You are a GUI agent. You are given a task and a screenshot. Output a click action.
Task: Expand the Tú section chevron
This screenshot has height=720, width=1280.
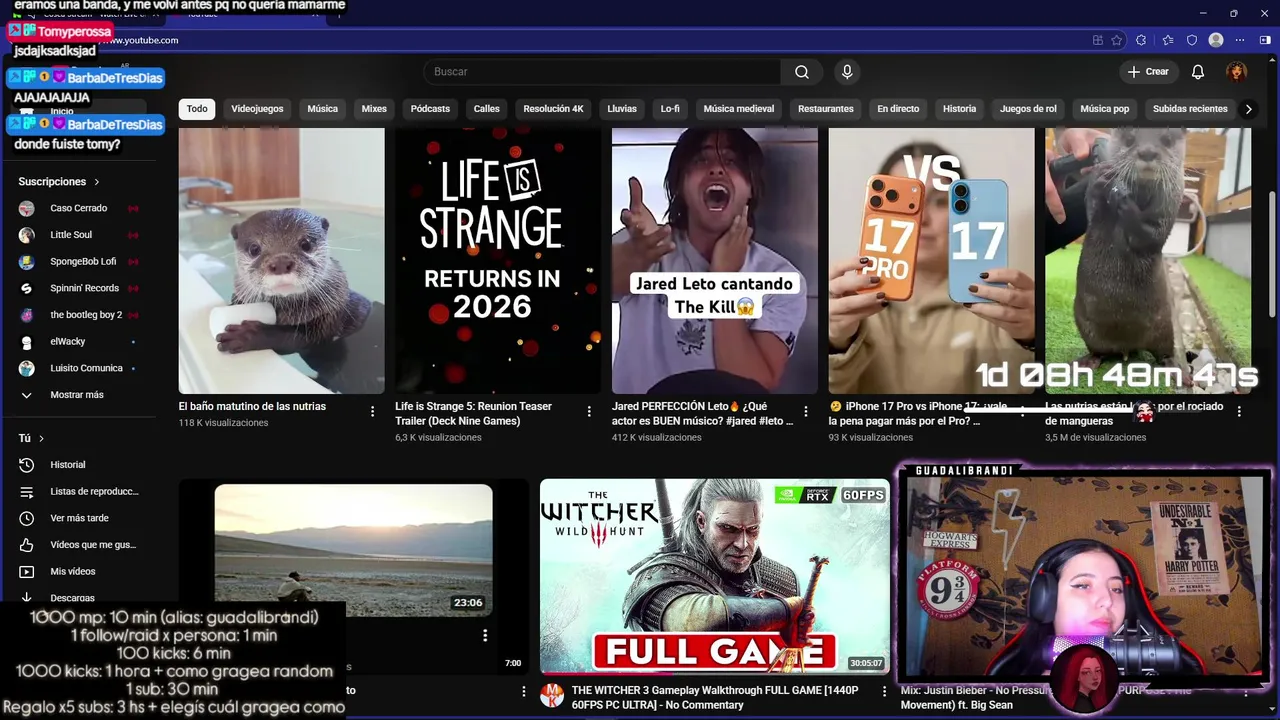(x=41, y=439)
